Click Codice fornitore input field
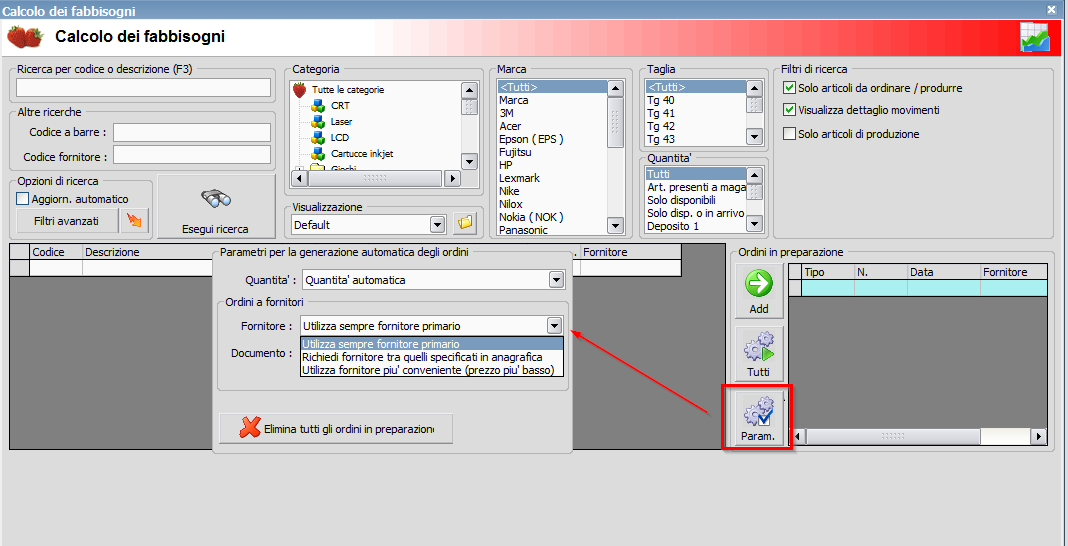The image size is (1068, 546). pos(192,155)
